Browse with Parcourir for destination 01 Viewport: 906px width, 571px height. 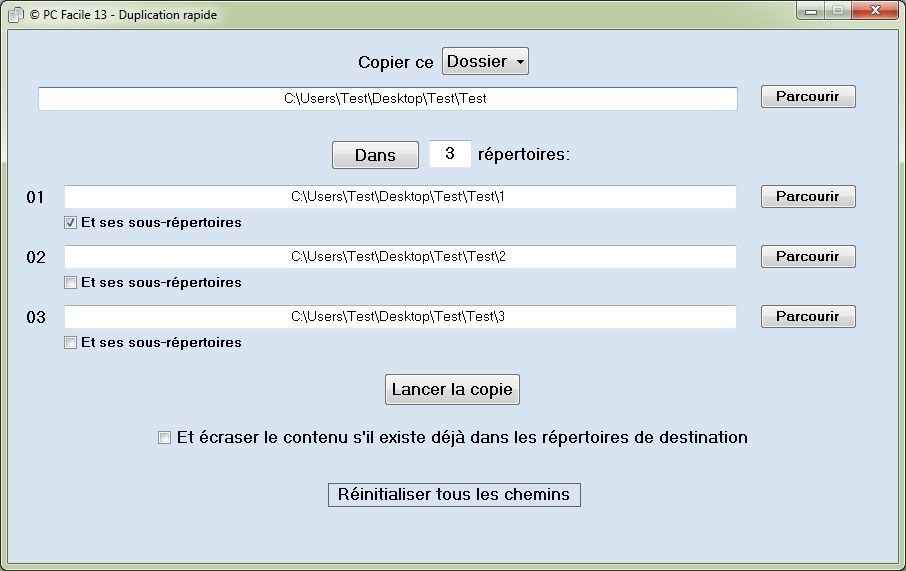click(808, 196)
